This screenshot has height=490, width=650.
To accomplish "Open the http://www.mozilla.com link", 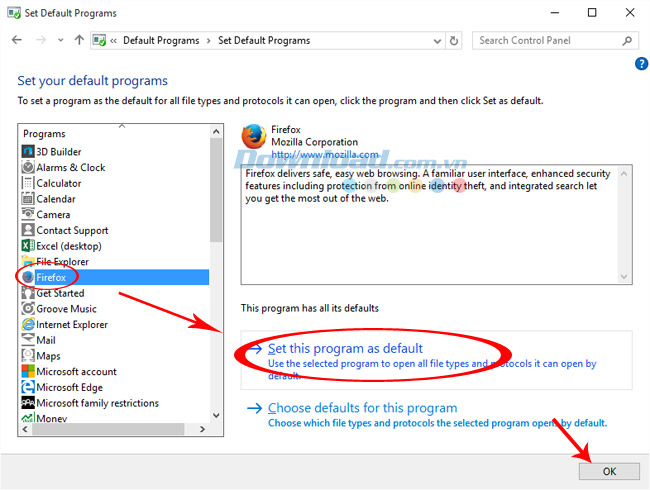I will click(325, 155).
